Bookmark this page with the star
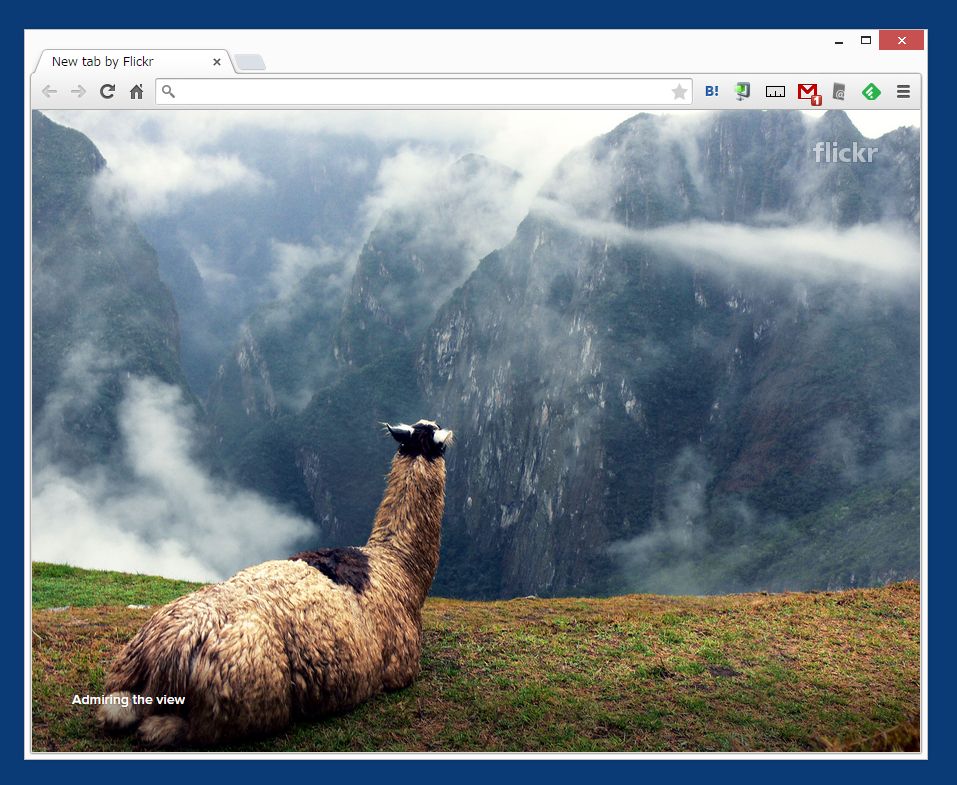 [679, 92]
